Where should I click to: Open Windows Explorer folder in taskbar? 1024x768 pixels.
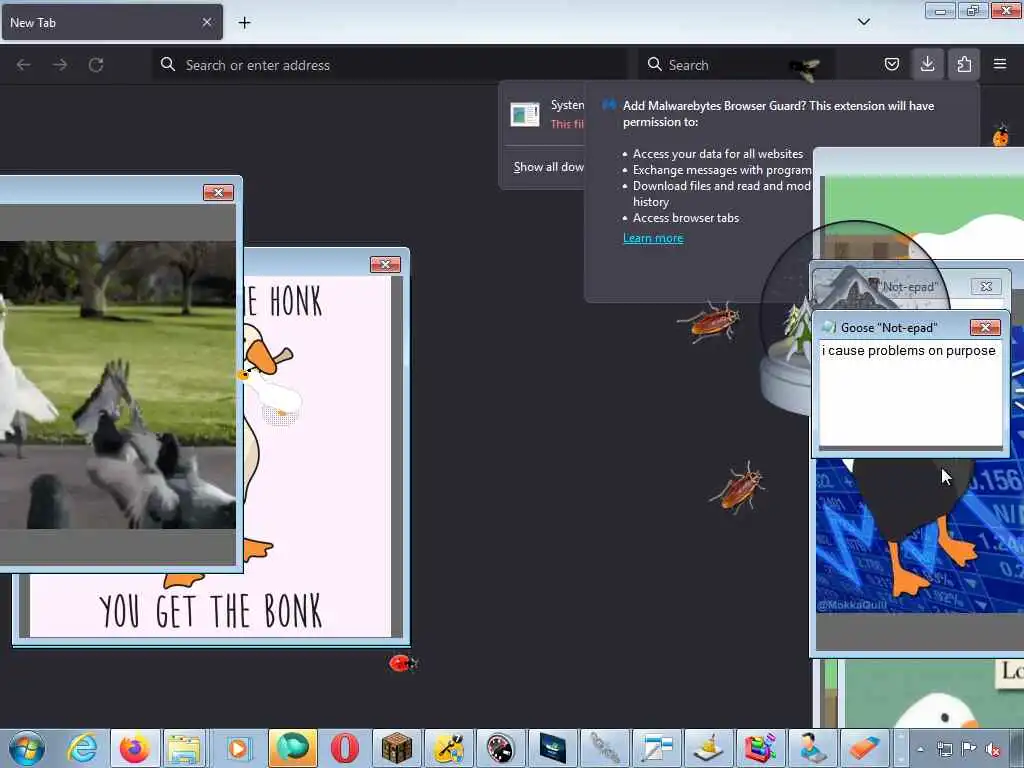[185, 748]
